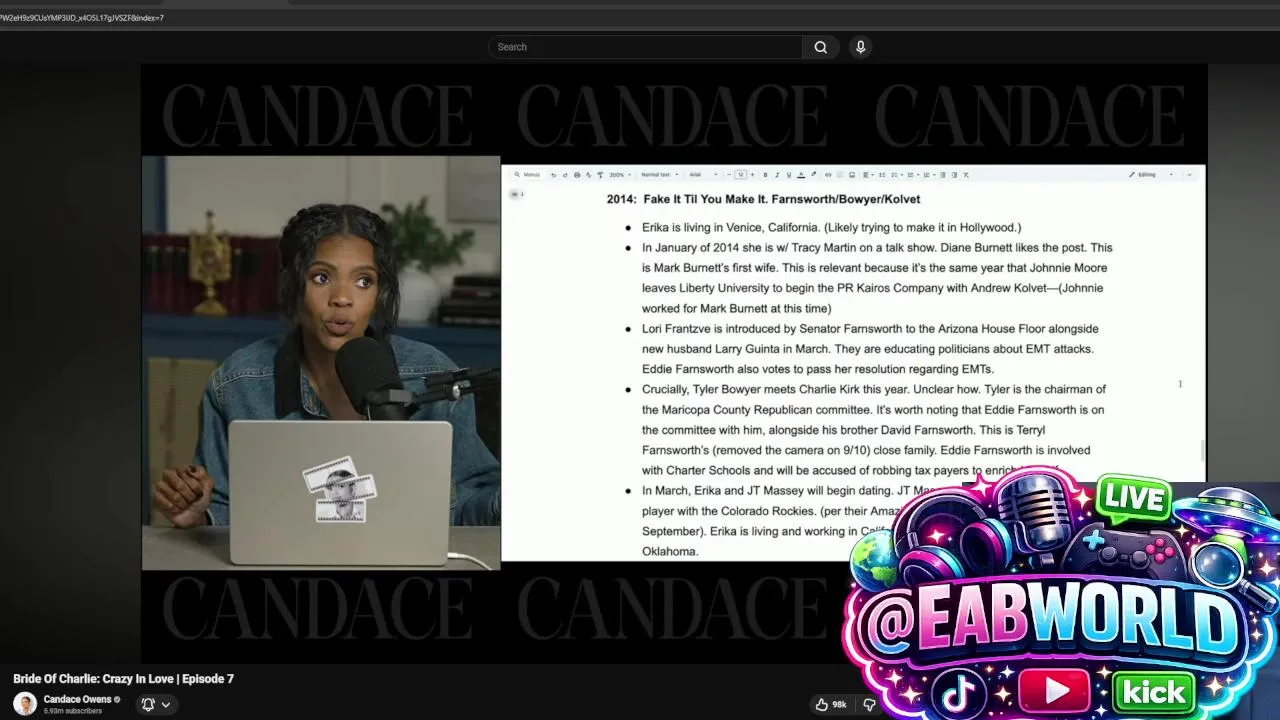Collapse the Docs toolbar with chevron
Image resolution: width=1280 pixels, height=720 pixels.
pos(1189,175)
